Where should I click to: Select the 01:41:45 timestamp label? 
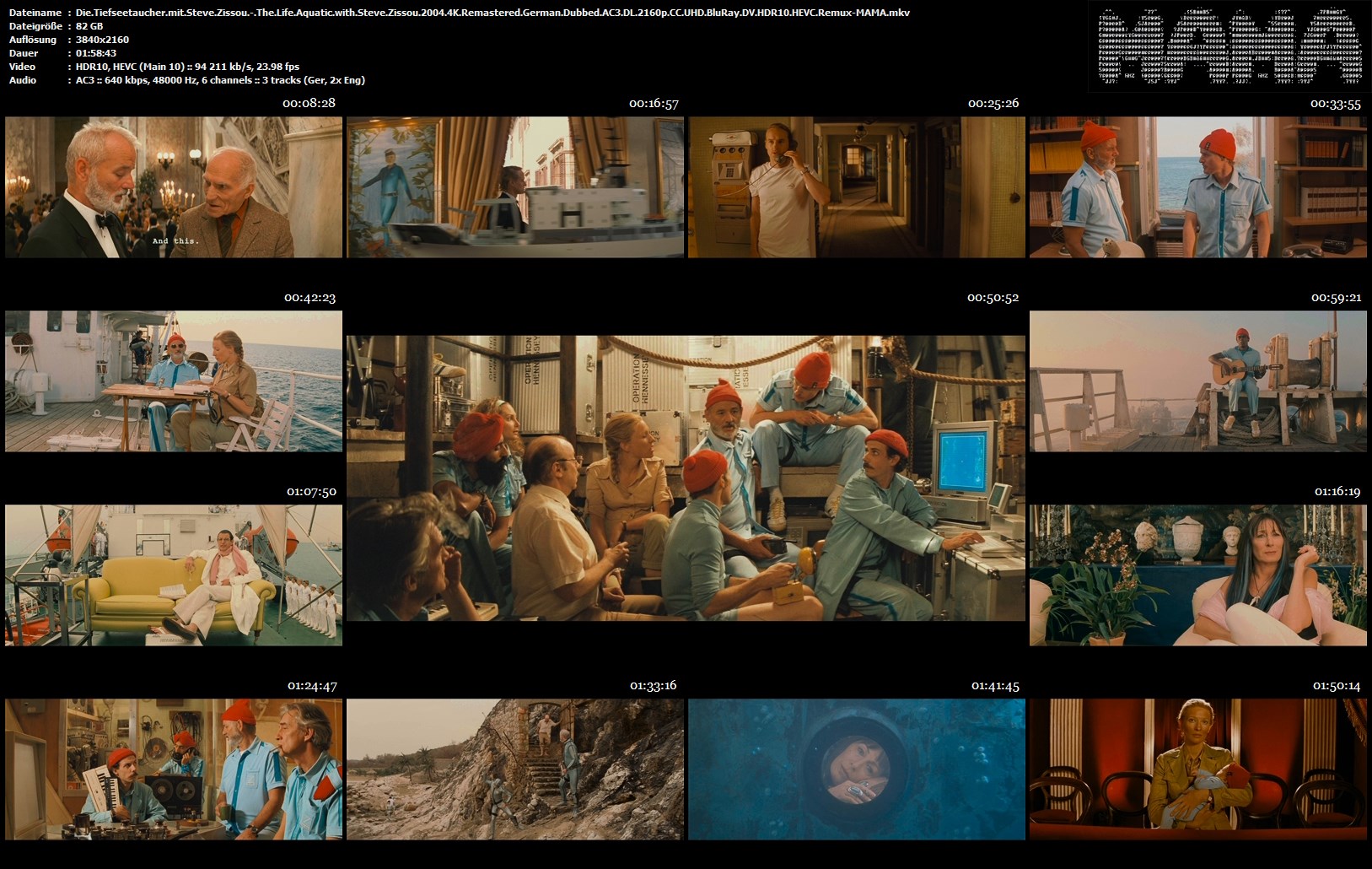(995, 685)
